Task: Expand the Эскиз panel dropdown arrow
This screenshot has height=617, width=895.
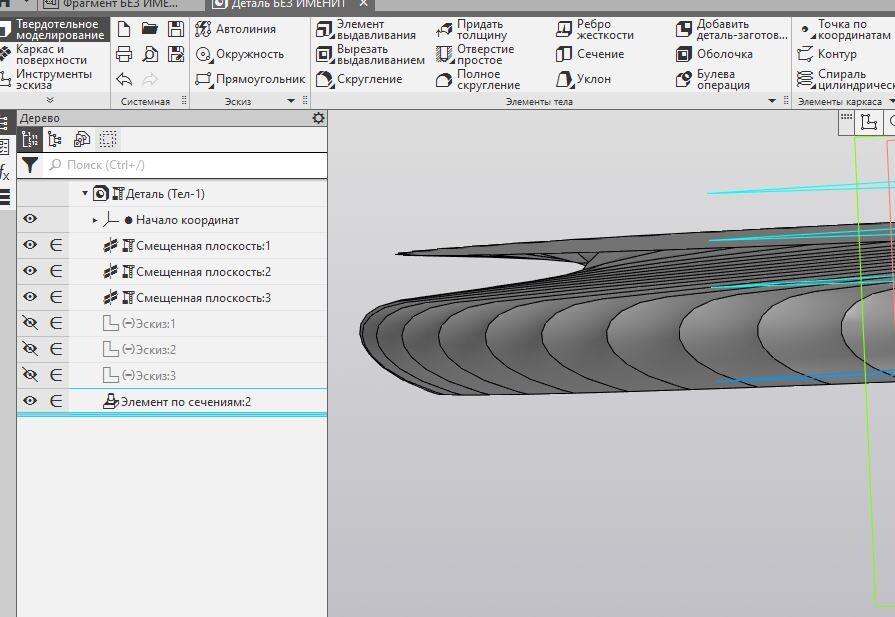Action: coord(292,101)
